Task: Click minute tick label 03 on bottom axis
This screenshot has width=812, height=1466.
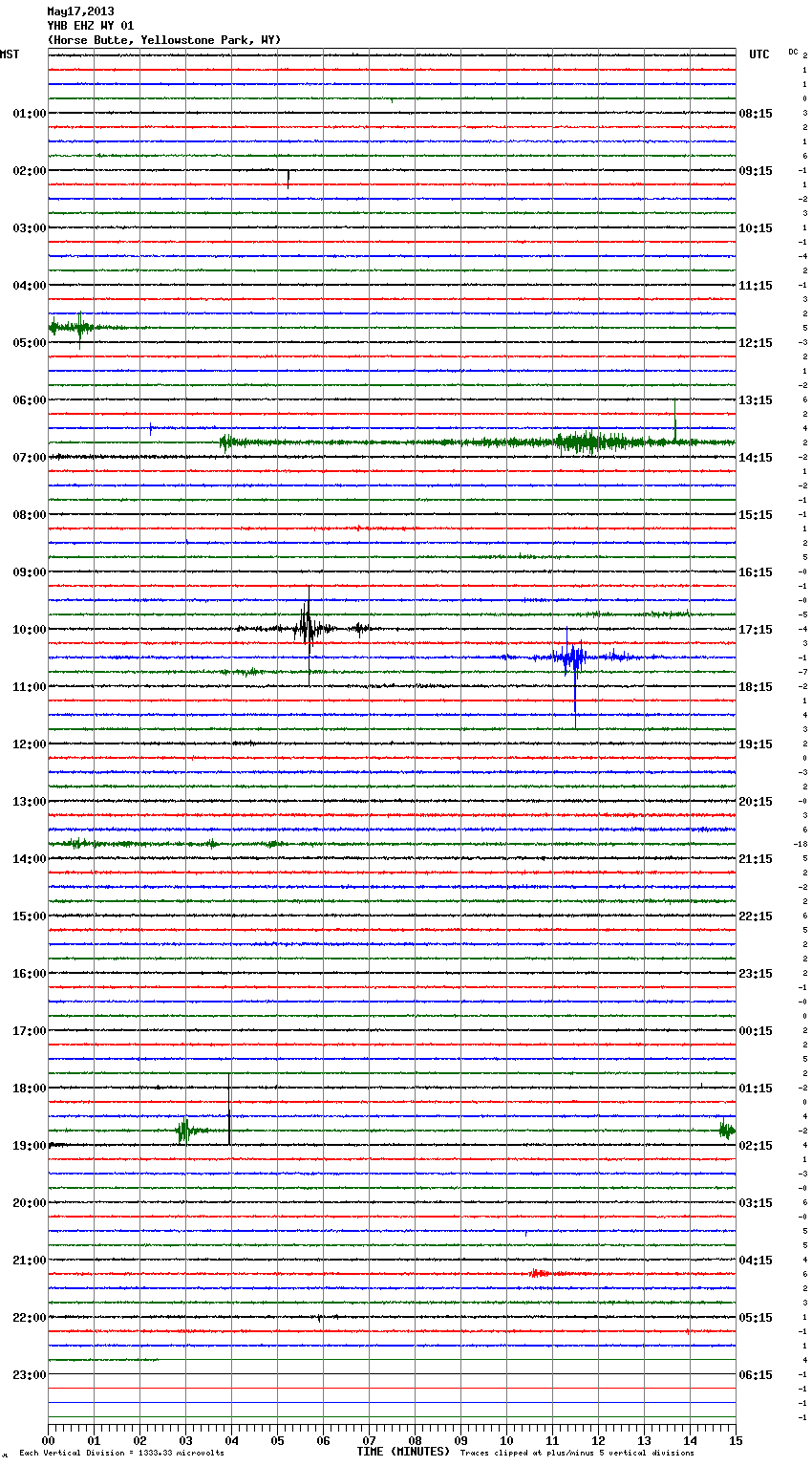Action: 185,1441
